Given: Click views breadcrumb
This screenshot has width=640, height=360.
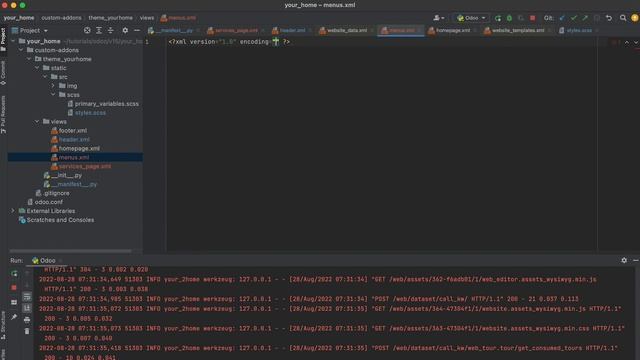Looking at the screenshot, I should click(x=147, y=18).
